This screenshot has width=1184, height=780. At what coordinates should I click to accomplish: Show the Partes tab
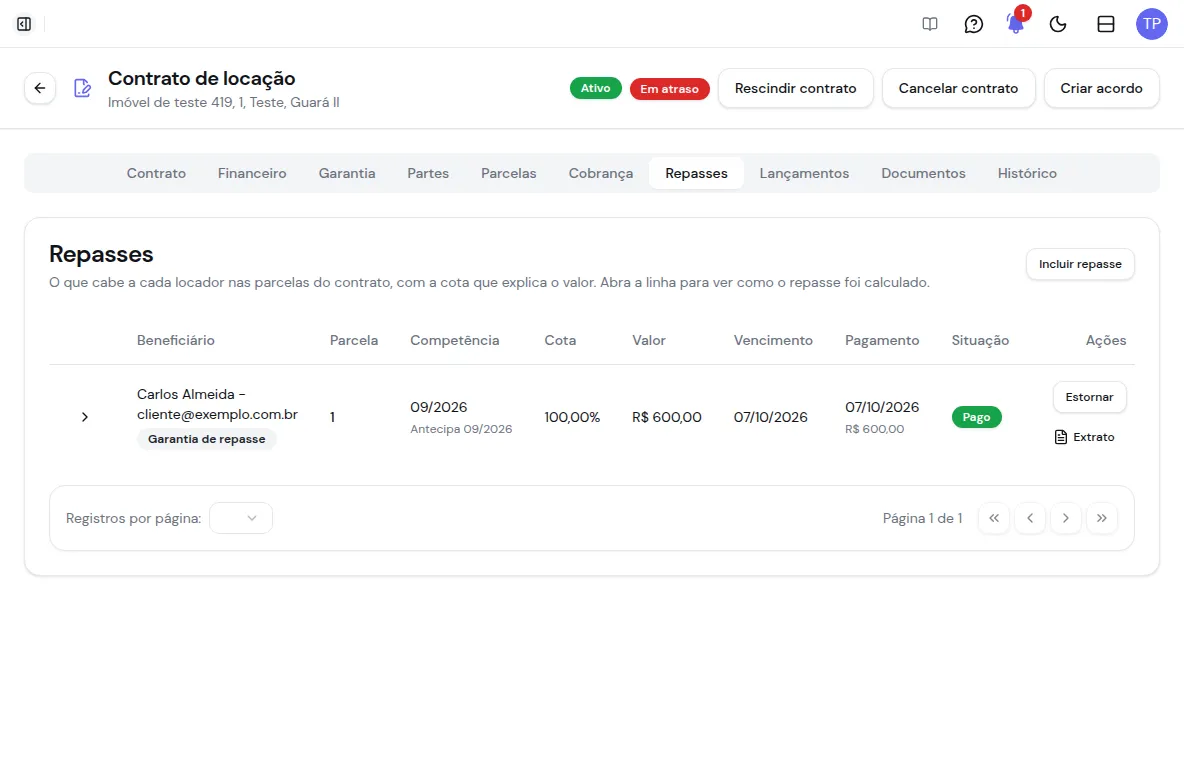428,173
